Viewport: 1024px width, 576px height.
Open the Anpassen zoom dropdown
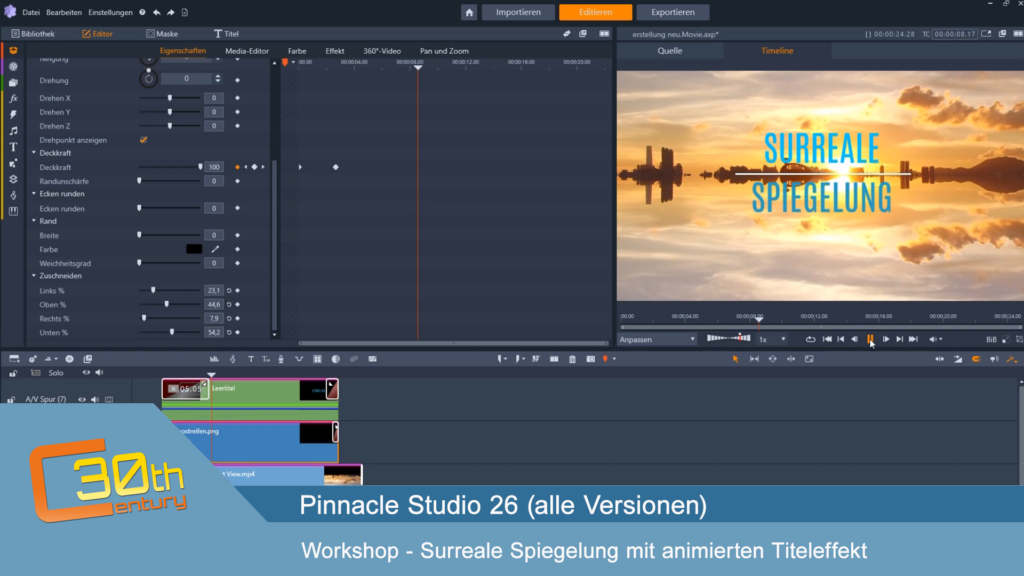[x=657, y=340]
